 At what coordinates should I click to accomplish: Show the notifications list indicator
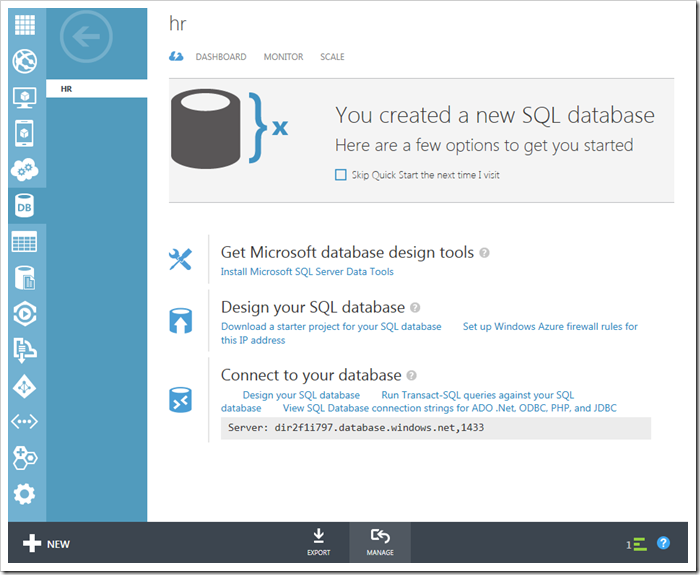(x=637, y=544)
